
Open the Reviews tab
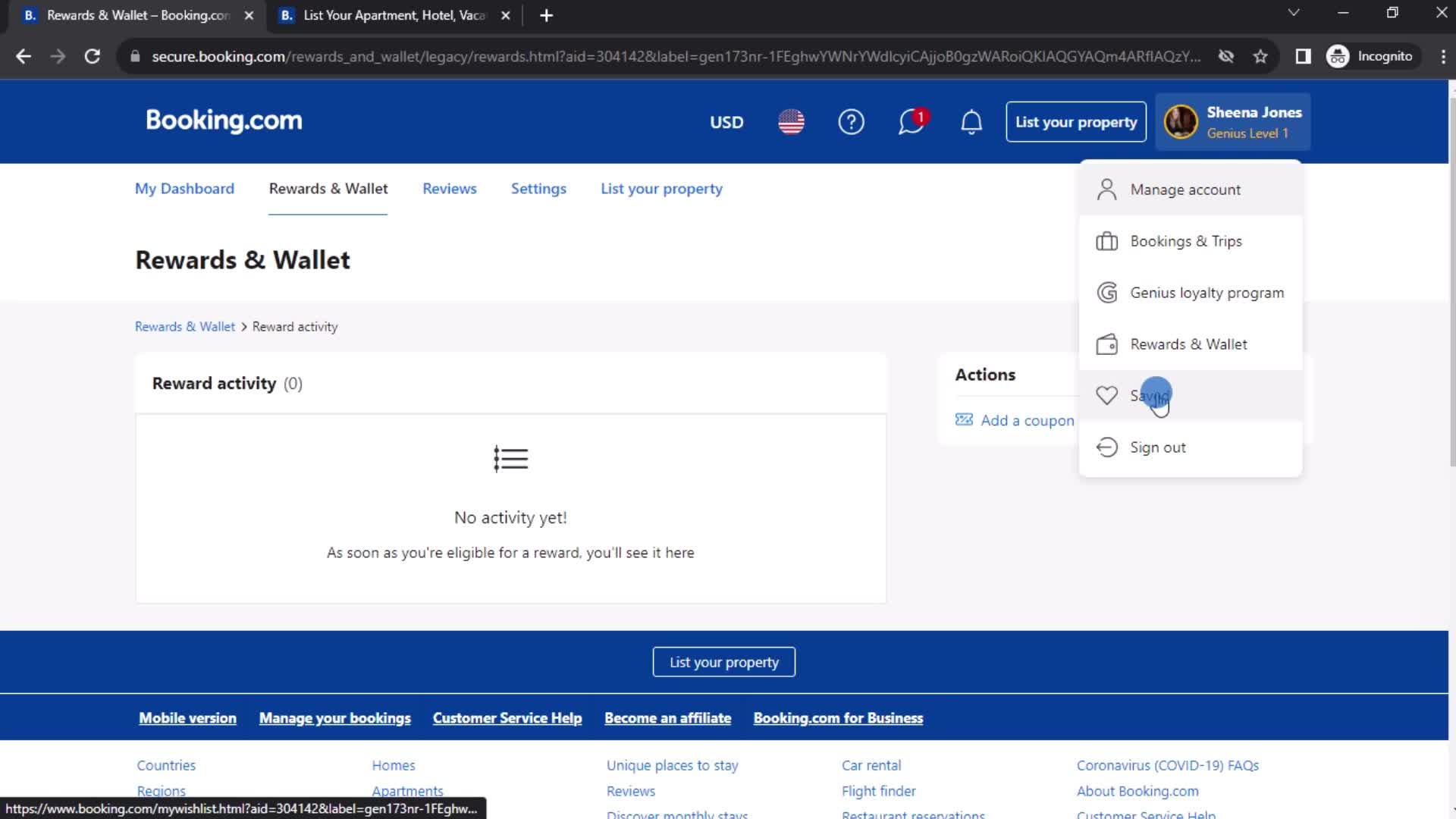point(450,189)
